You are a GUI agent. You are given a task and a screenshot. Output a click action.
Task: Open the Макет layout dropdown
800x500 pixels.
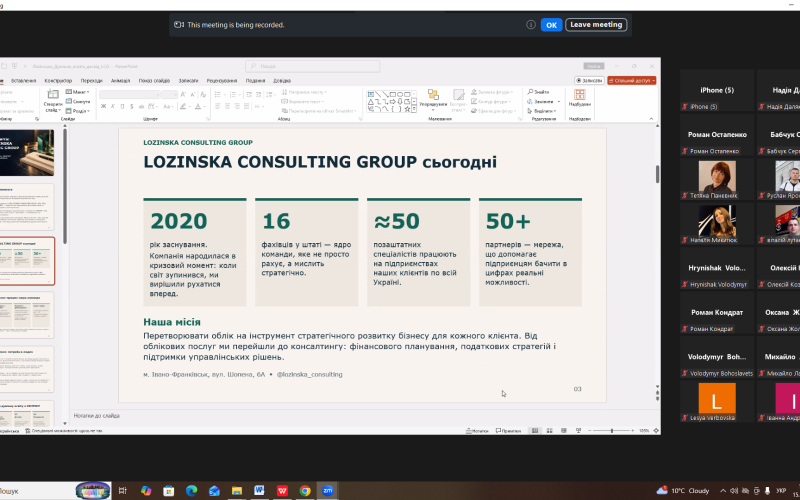tap(78, 92)
